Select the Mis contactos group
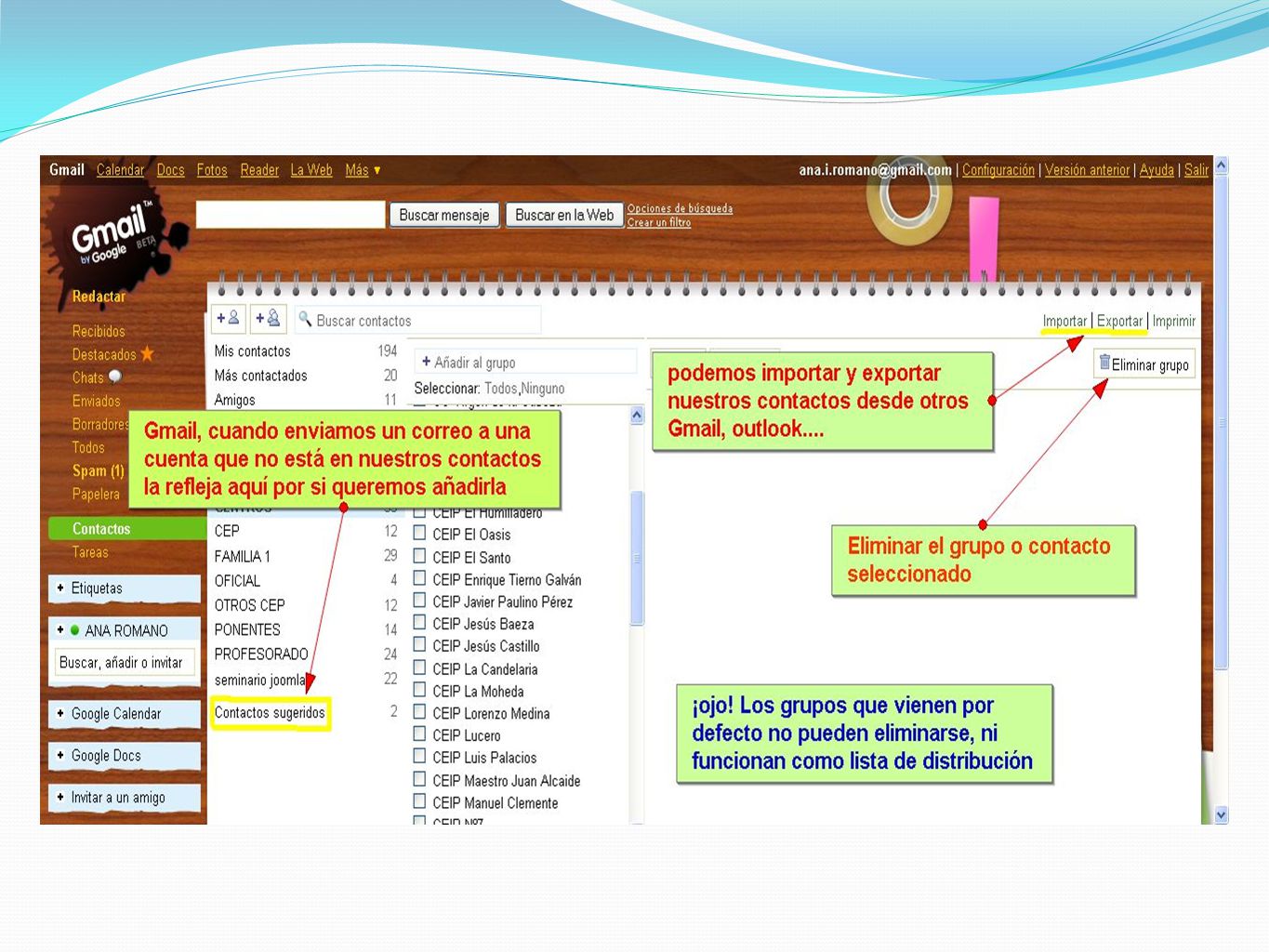Screen dimensions: 1269x952 [305, 351]
